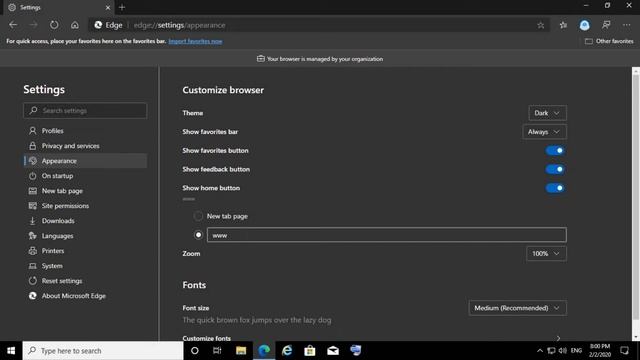This screenshot has height=360, width=640.
Task: Expand Customize fonts chevron
Action: 558,338
